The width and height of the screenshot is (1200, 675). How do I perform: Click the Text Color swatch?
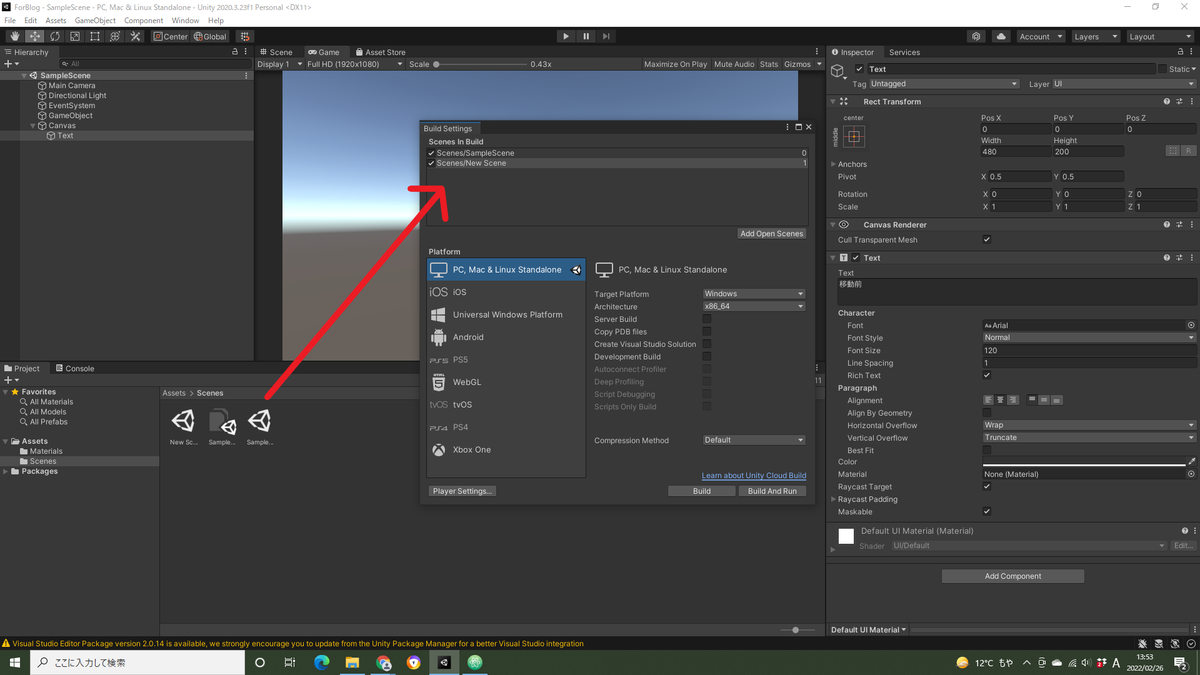(1084, 462)
